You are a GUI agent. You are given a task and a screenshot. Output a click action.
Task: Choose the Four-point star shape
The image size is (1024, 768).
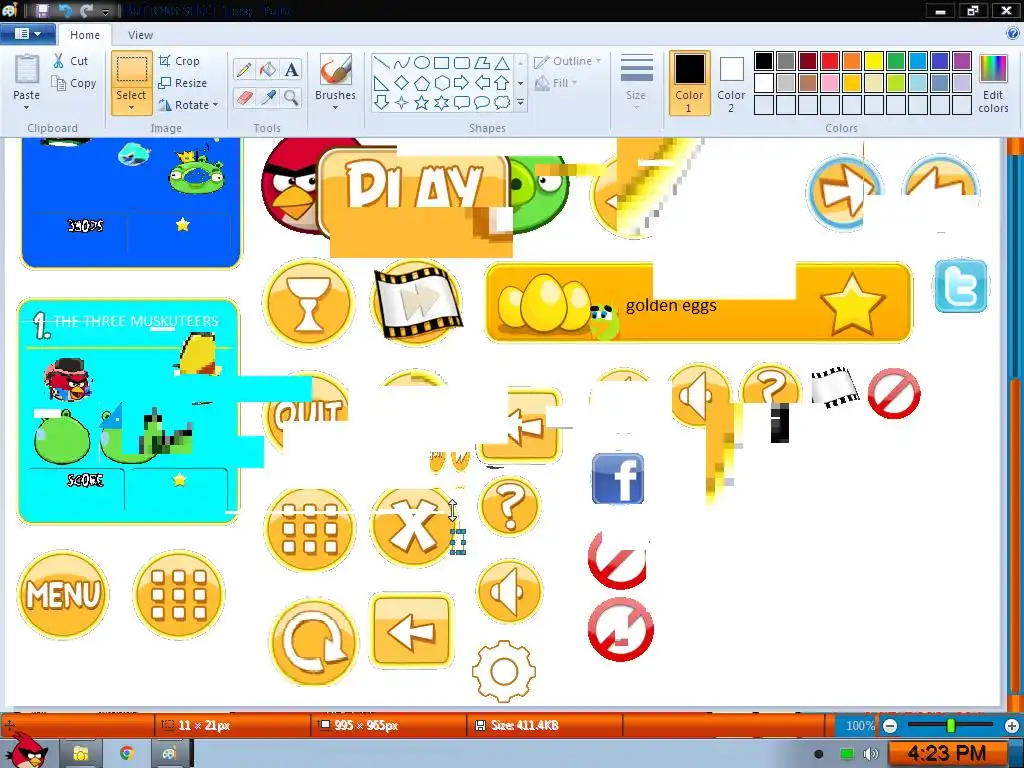tap(402, 103)
